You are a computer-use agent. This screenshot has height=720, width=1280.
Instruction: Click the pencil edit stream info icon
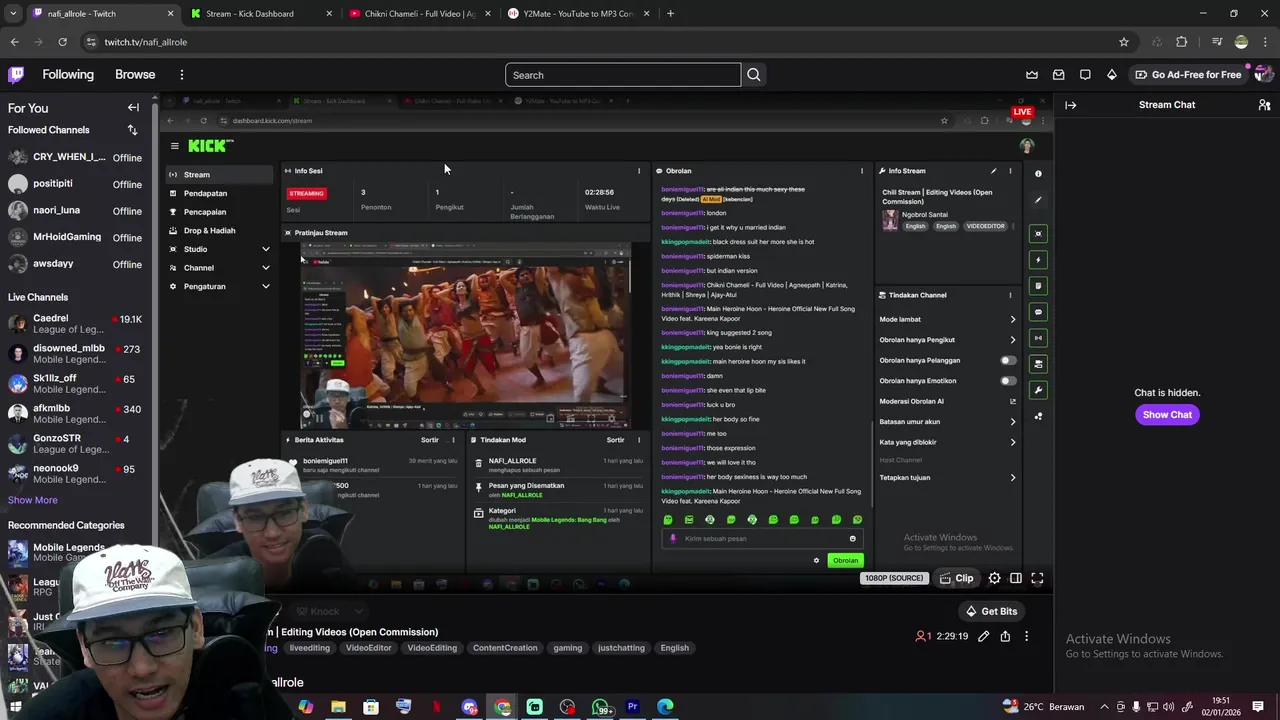(984, 636)
